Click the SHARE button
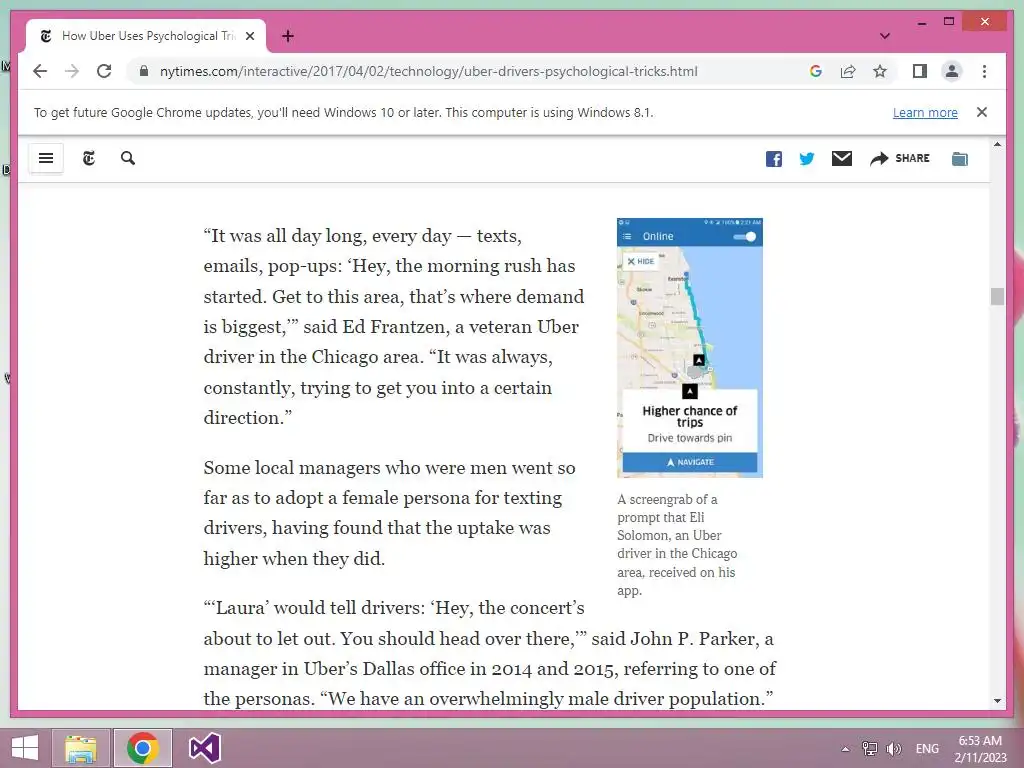The height and width of the screenshot is (768, 1024). click(899, 158)
